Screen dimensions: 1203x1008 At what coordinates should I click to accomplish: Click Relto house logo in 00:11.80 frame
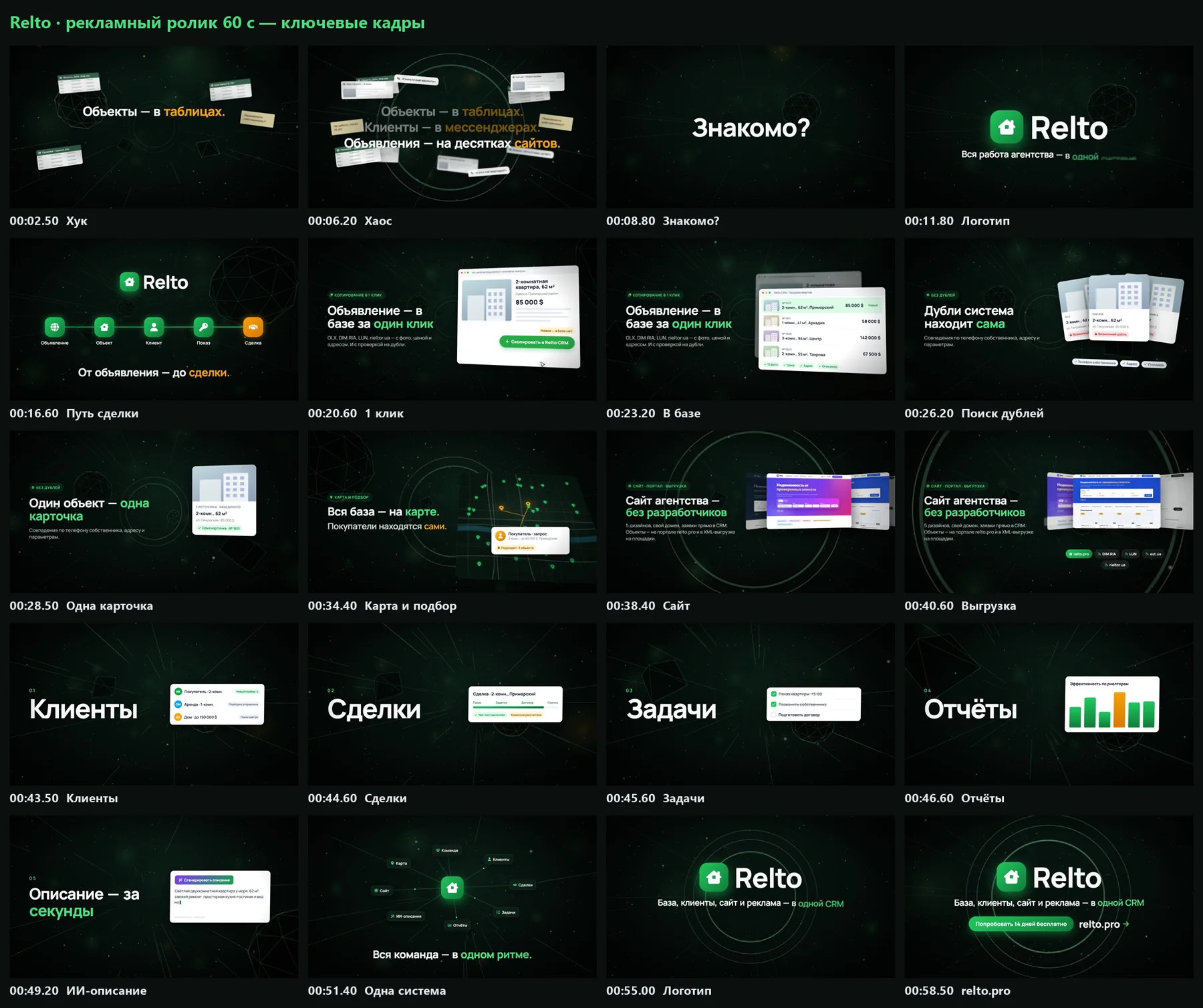click(x=1007, y=127)
